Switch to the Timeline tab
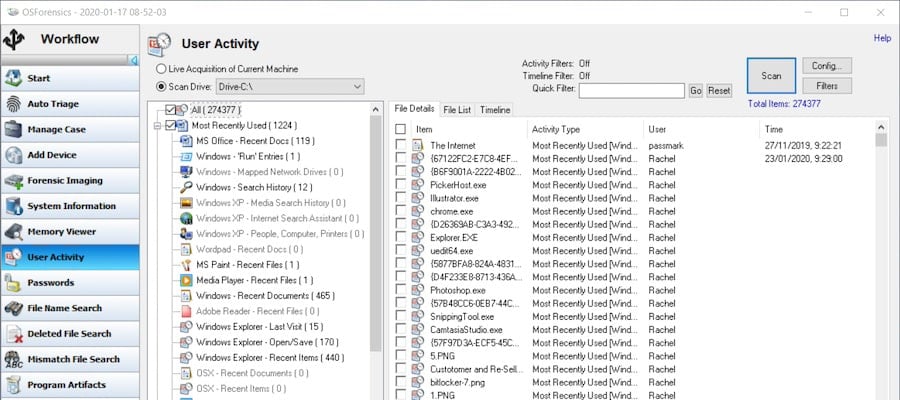Screen dimensions: 900x400 [x=495, y=110]
